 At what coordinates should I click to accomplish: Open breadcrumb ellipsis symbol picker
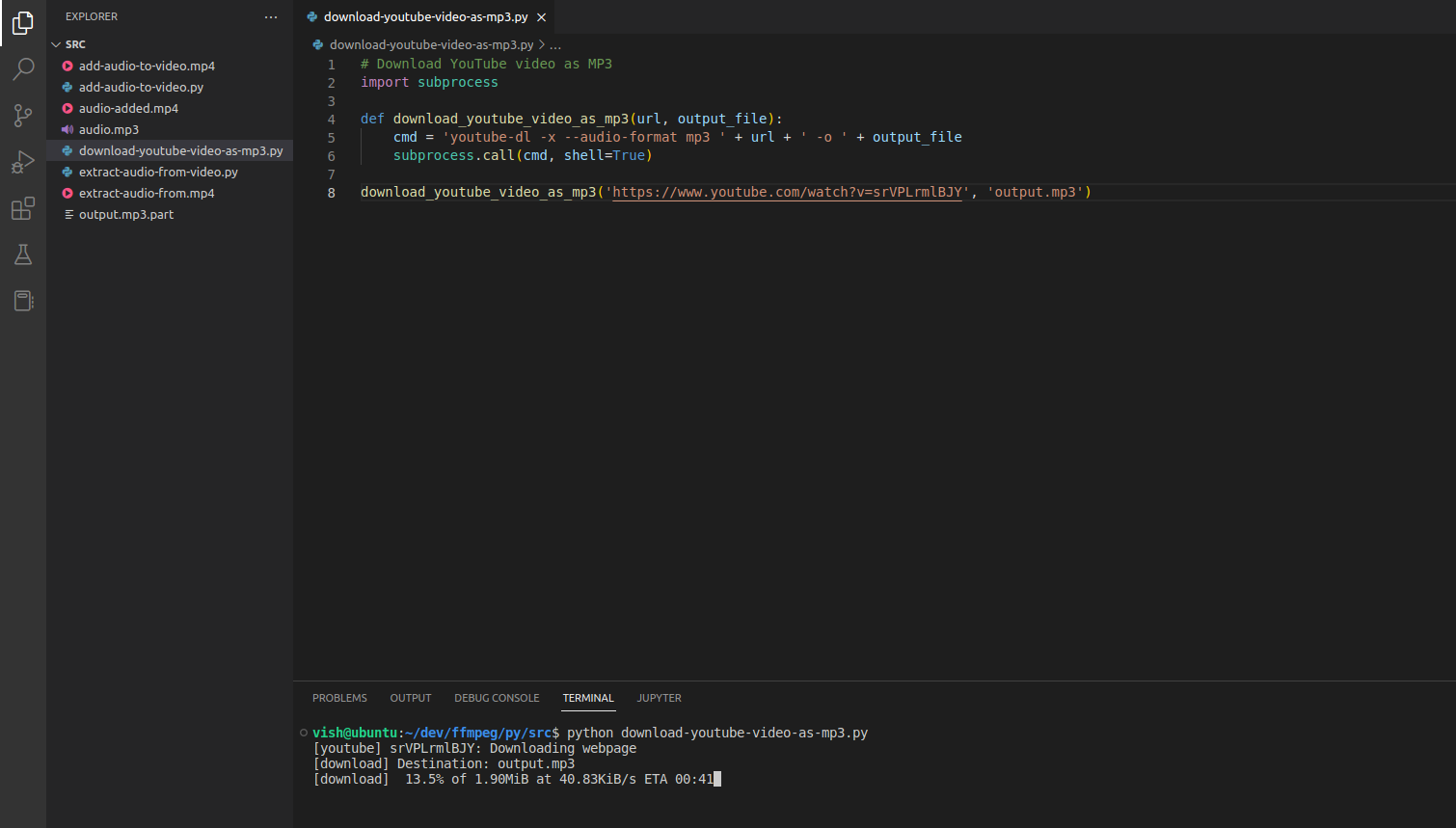(555, 44)
